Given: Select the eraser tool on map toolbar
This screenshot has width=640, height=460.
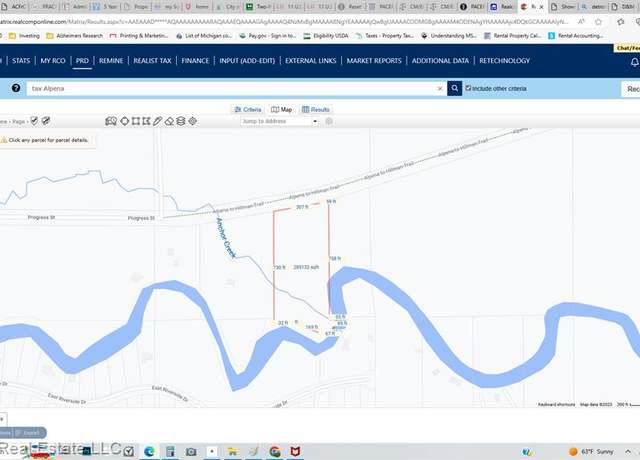Looking at the screenshot, I should click(x=169, y=121).
